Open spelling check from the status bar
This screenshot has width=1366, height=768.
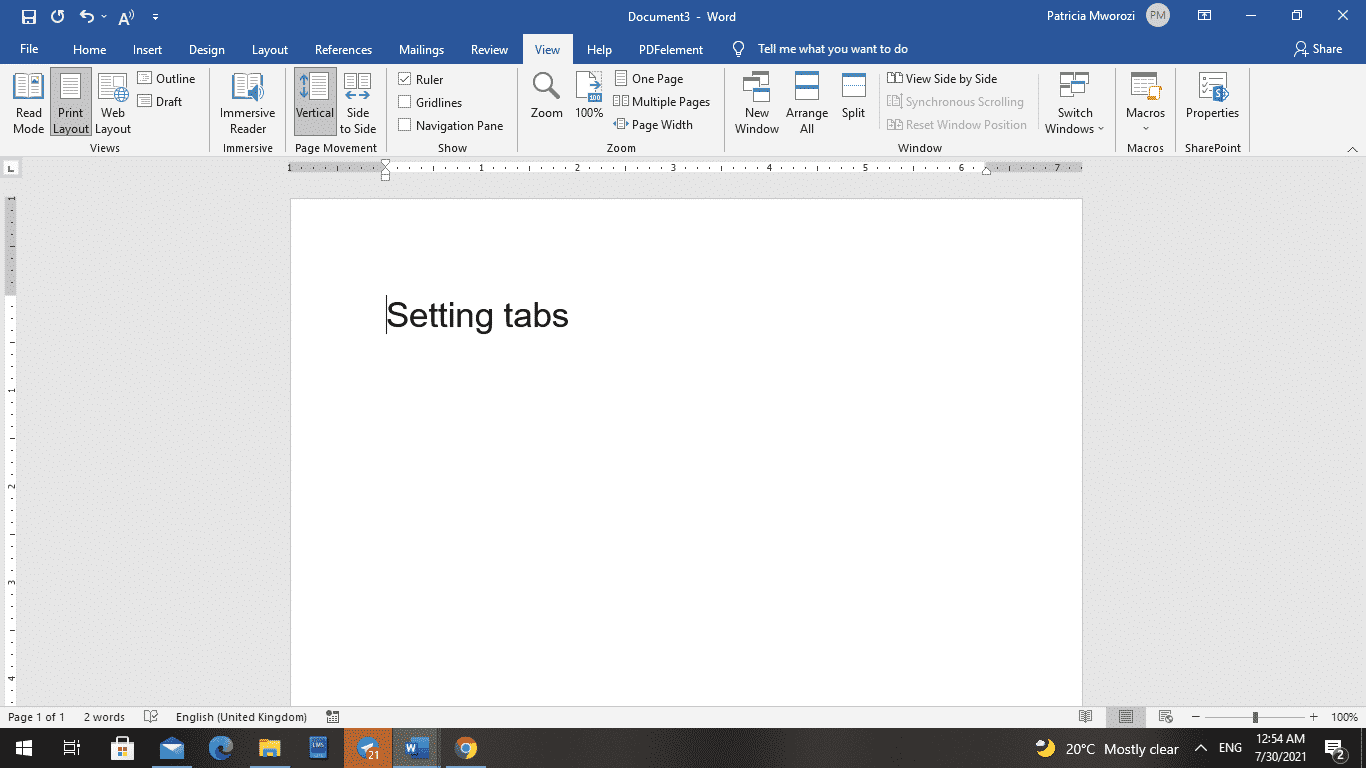152,717
